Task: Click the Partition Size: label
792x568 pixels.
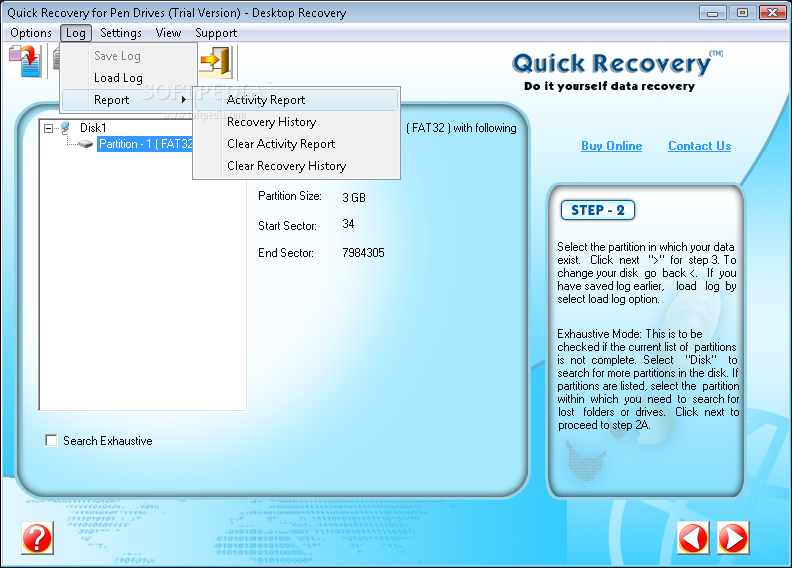Action: point(290,196)
